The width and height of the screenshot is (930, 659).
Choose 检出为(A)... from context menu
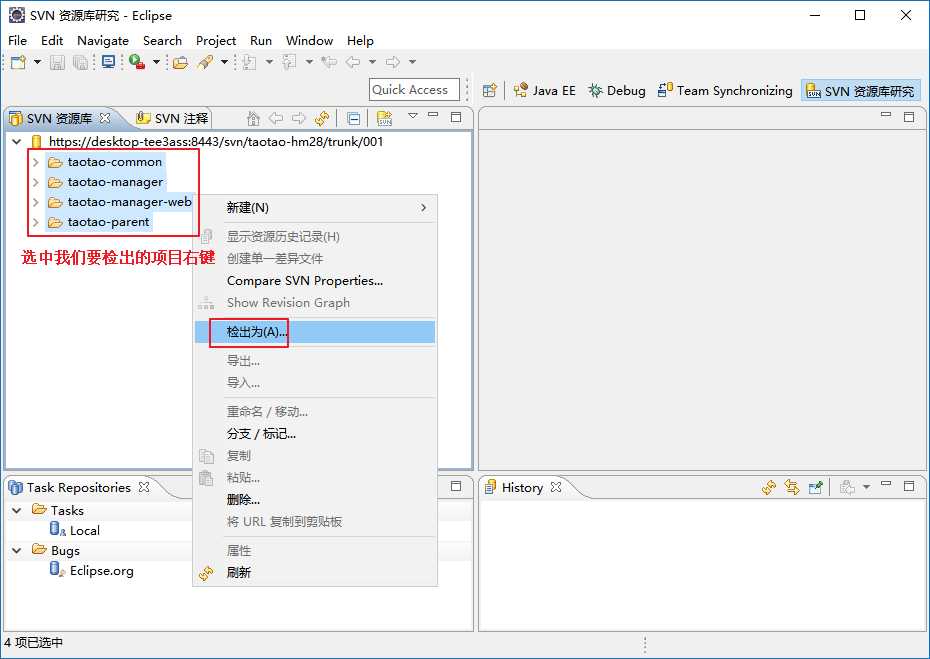click(315, 332)
